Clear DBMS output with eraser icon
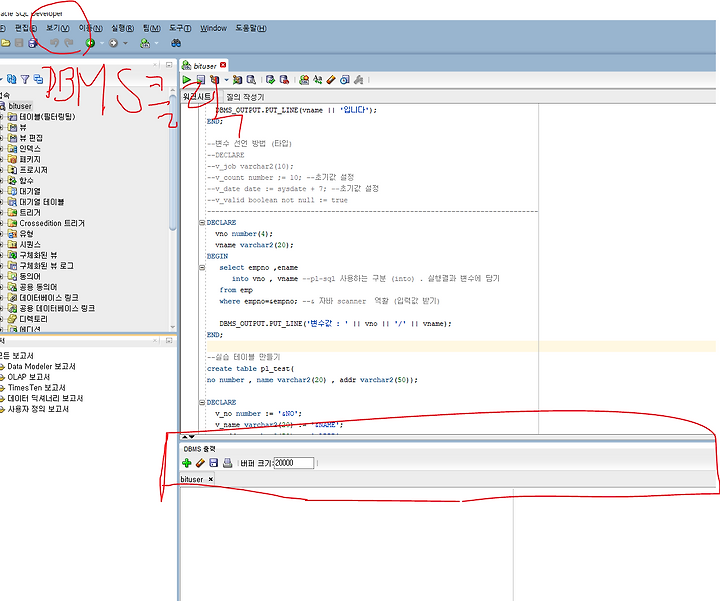 (x=200, y=463)
